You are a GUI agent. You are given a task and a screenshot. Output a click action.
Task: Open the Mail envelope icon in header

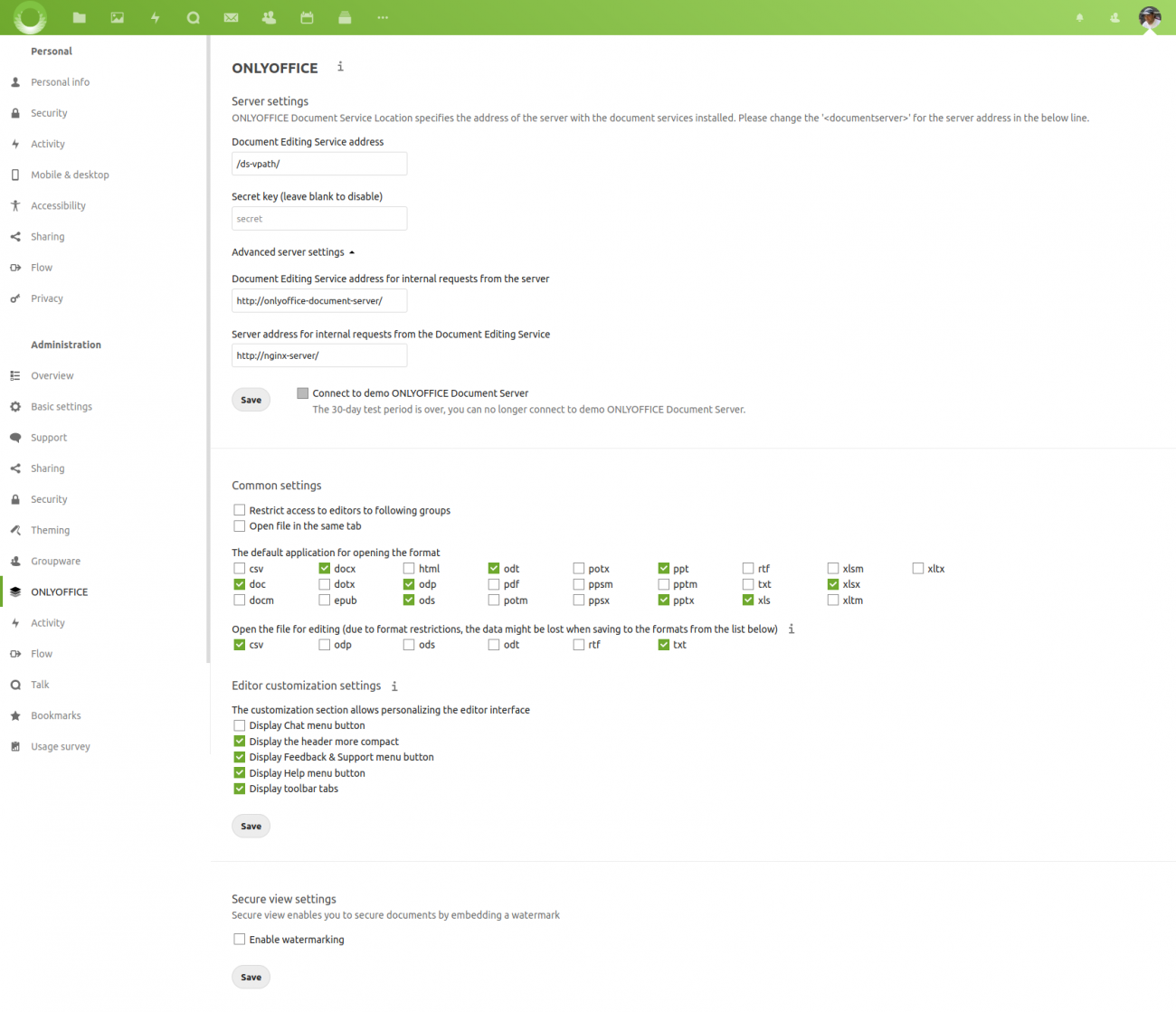[x=231, y=17]
